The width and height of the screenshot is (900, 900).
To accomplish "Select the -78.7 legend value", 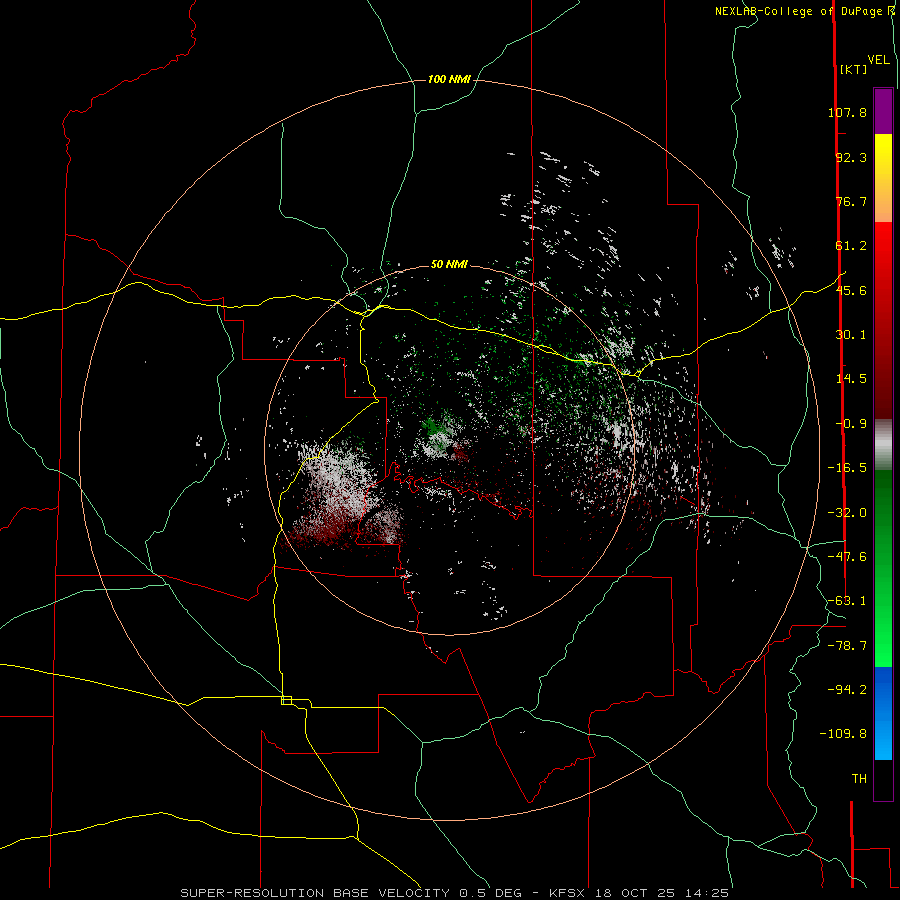I will (847, 646).
